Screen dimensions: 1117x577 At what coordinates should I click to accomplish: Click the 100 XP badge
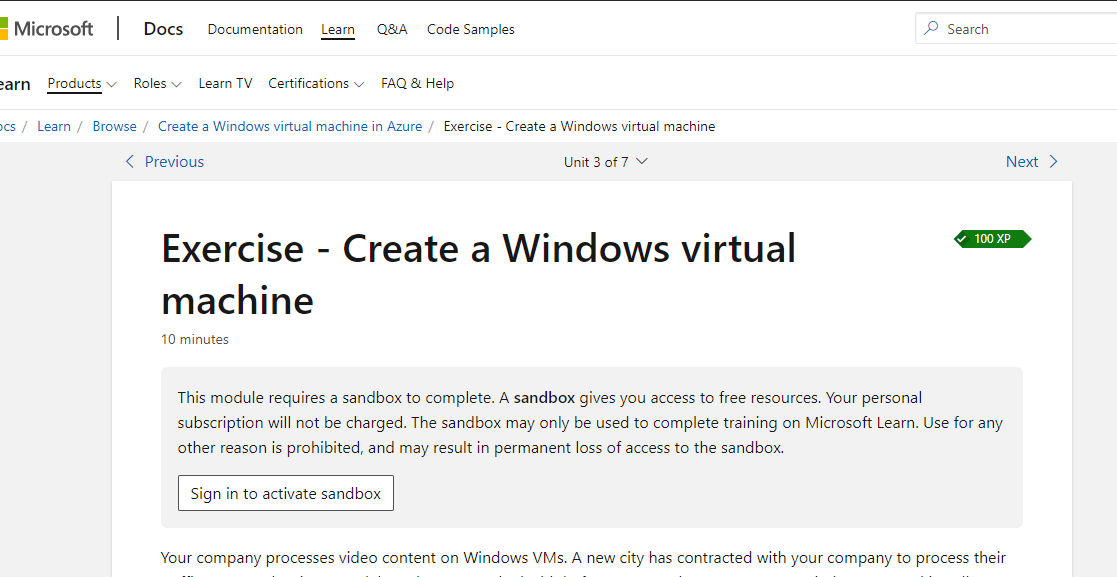pyautogui.click(x=992, y=239)
